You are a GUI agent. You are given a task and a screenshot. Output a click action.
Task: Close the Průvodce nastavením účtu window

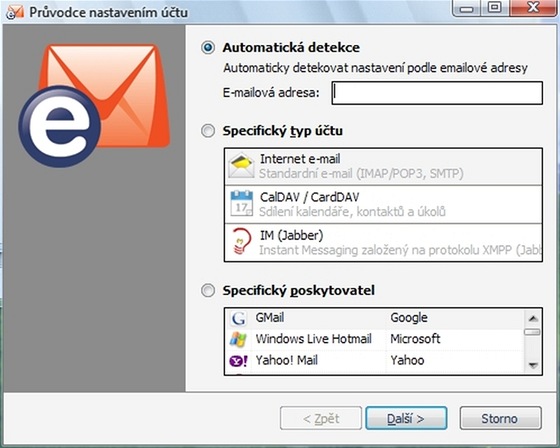coord(534,8)
